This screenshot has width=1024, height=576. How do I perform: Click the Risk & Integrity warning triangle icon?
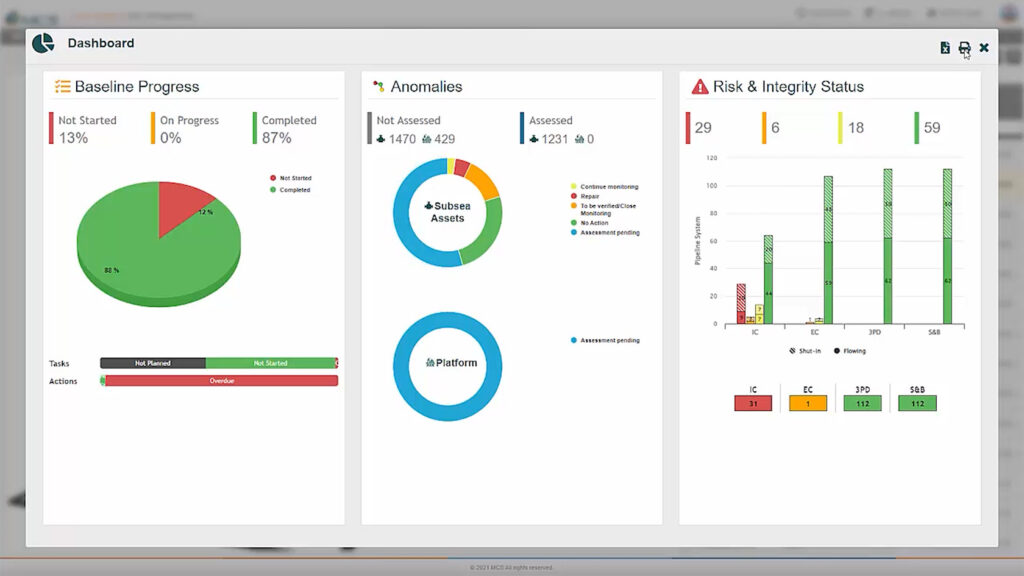pos(700,87)
